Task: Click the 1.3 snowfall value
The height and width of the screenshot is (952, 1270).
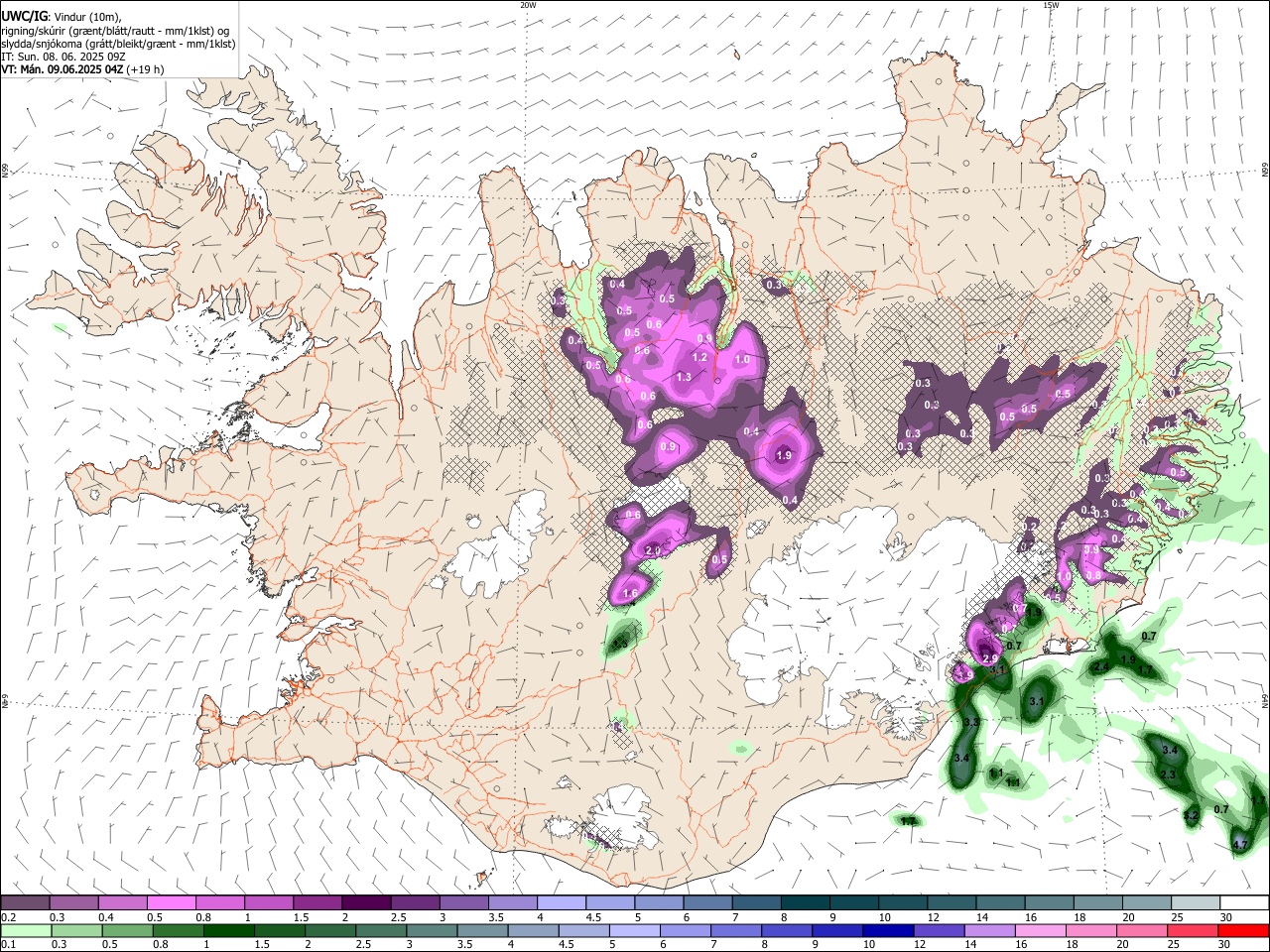Action: click(x=684, y=377)
